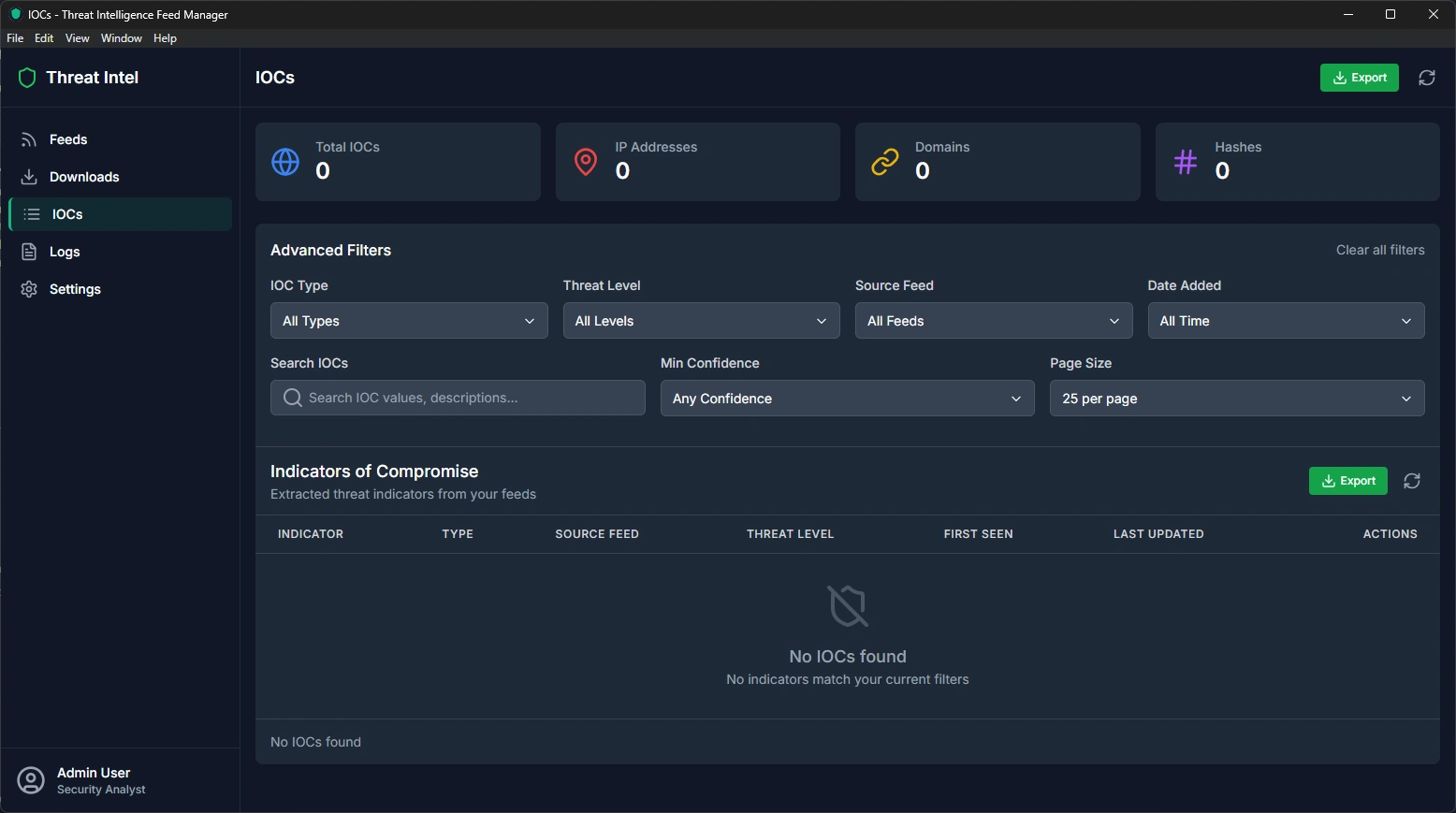This screenshot has width=1456, height=813.
Task: Open the Help menu
Action: click(x=165, y=38)
